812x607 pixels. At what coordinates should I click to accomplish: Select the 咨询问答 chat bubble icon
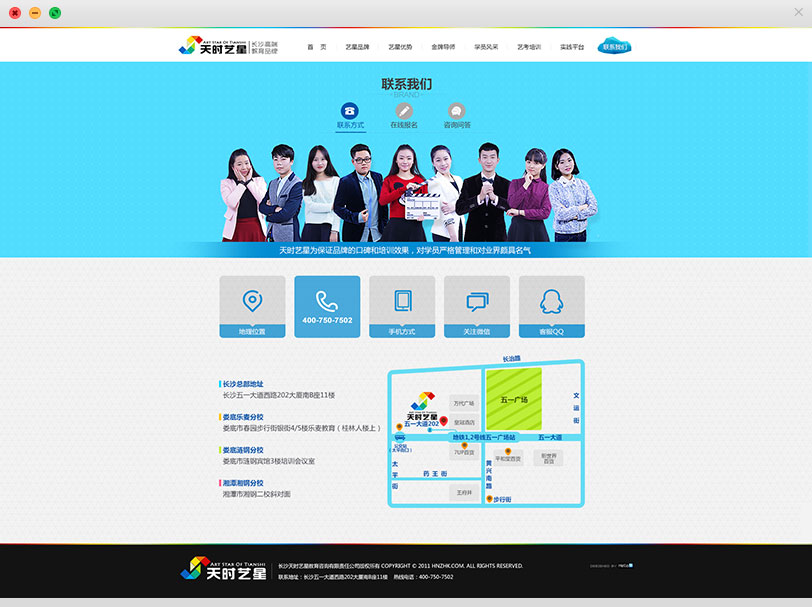click(x=457, y=111)
